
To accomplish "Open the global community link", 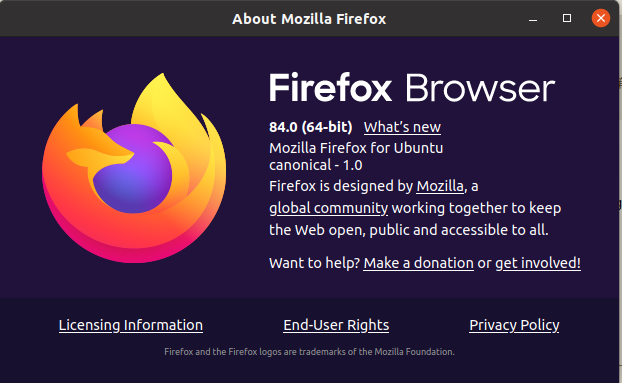I will coord(328,208).
